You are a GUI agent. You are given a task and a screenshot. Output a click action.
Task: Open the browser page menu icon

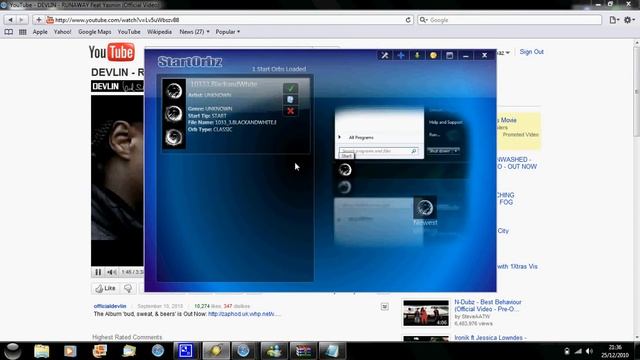click(x=613, y=20)
